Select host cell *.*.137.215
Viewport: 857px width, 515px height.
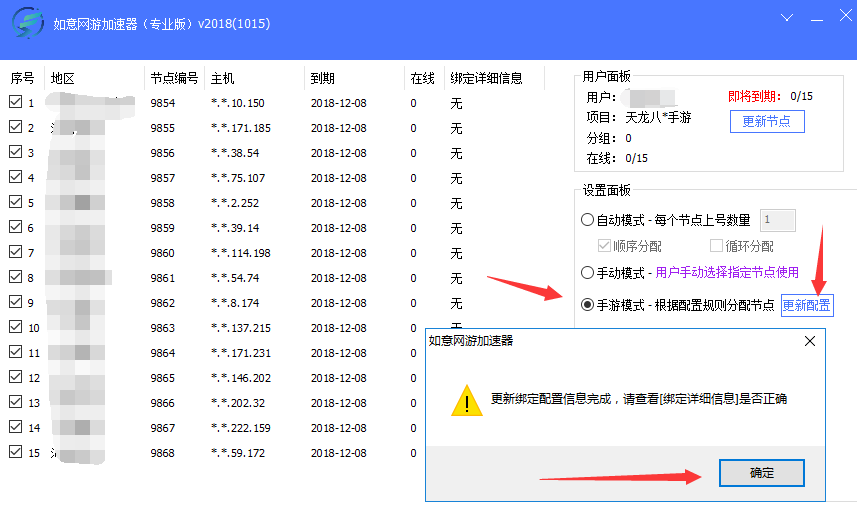(240, 328)
